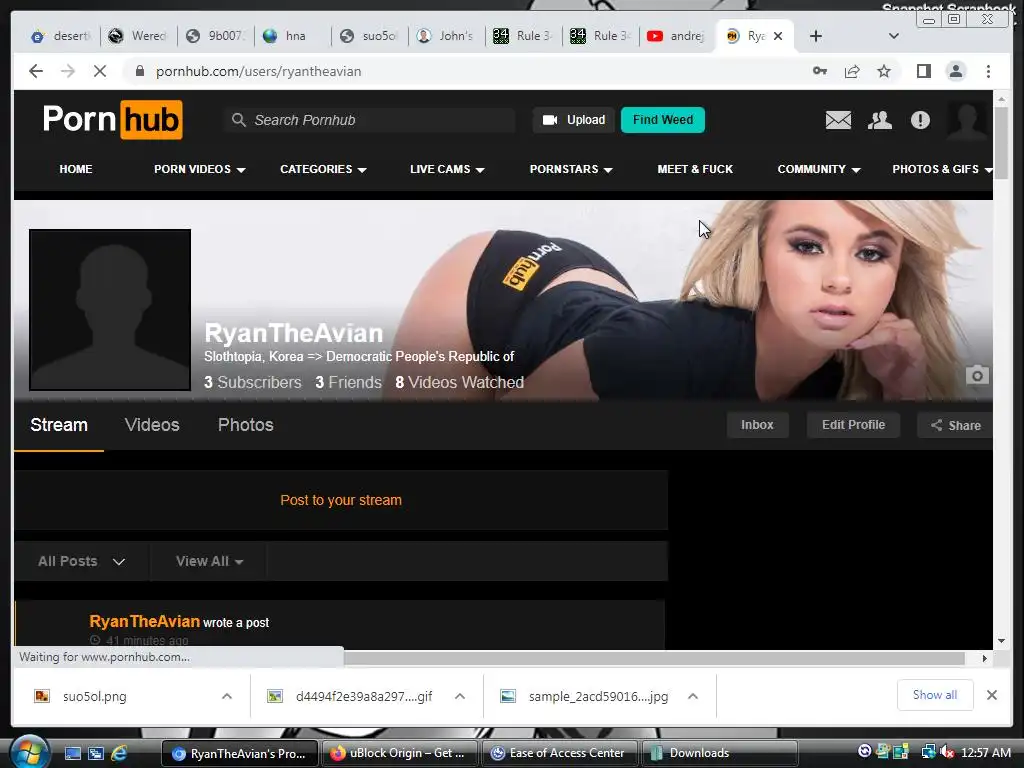Open Ease of Access Center taskbar window

tap(559, 753)
